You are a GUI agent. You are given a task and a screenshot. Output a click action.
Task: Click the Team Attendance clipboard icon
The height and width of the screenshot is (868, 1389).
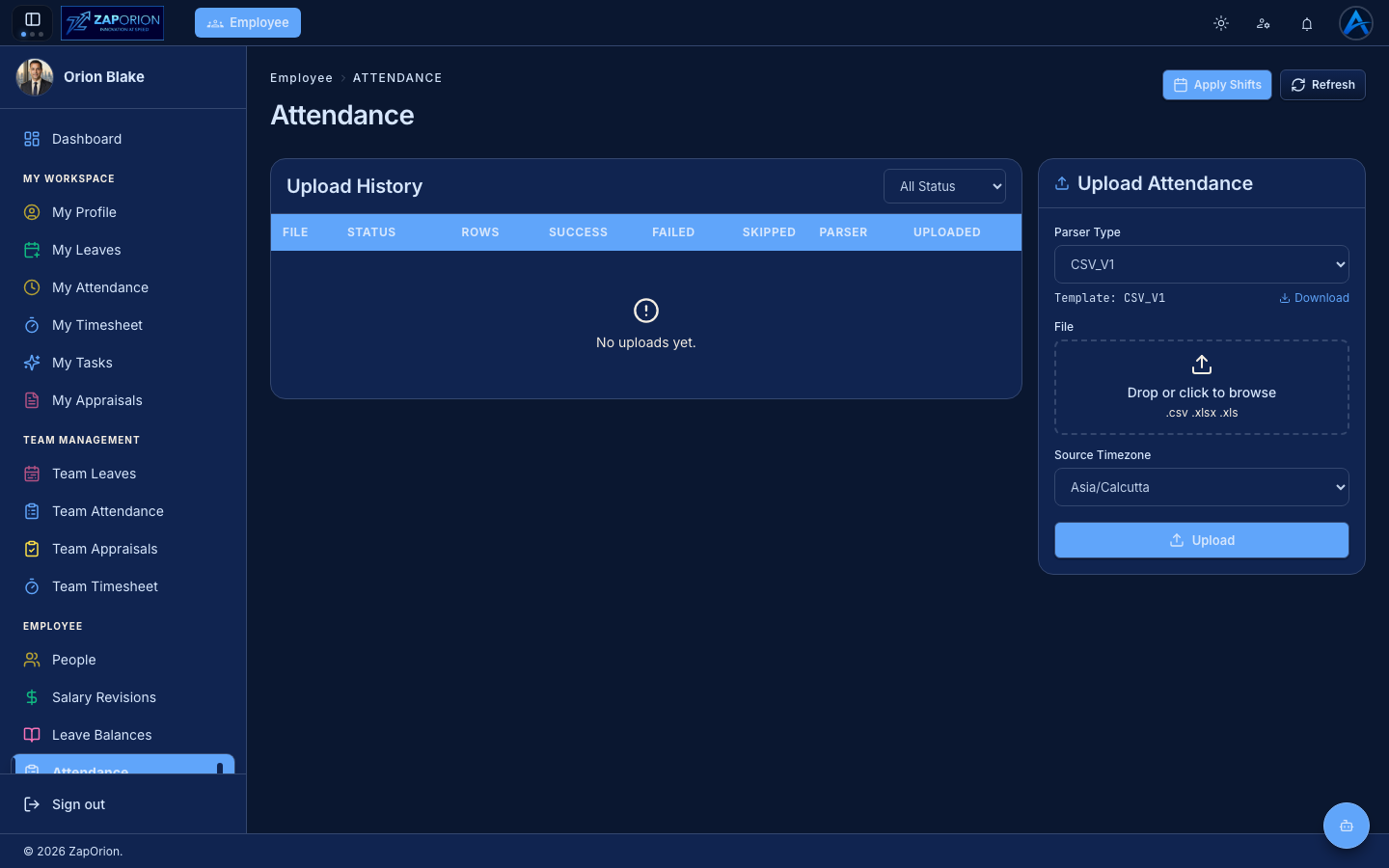click(32, 511)
